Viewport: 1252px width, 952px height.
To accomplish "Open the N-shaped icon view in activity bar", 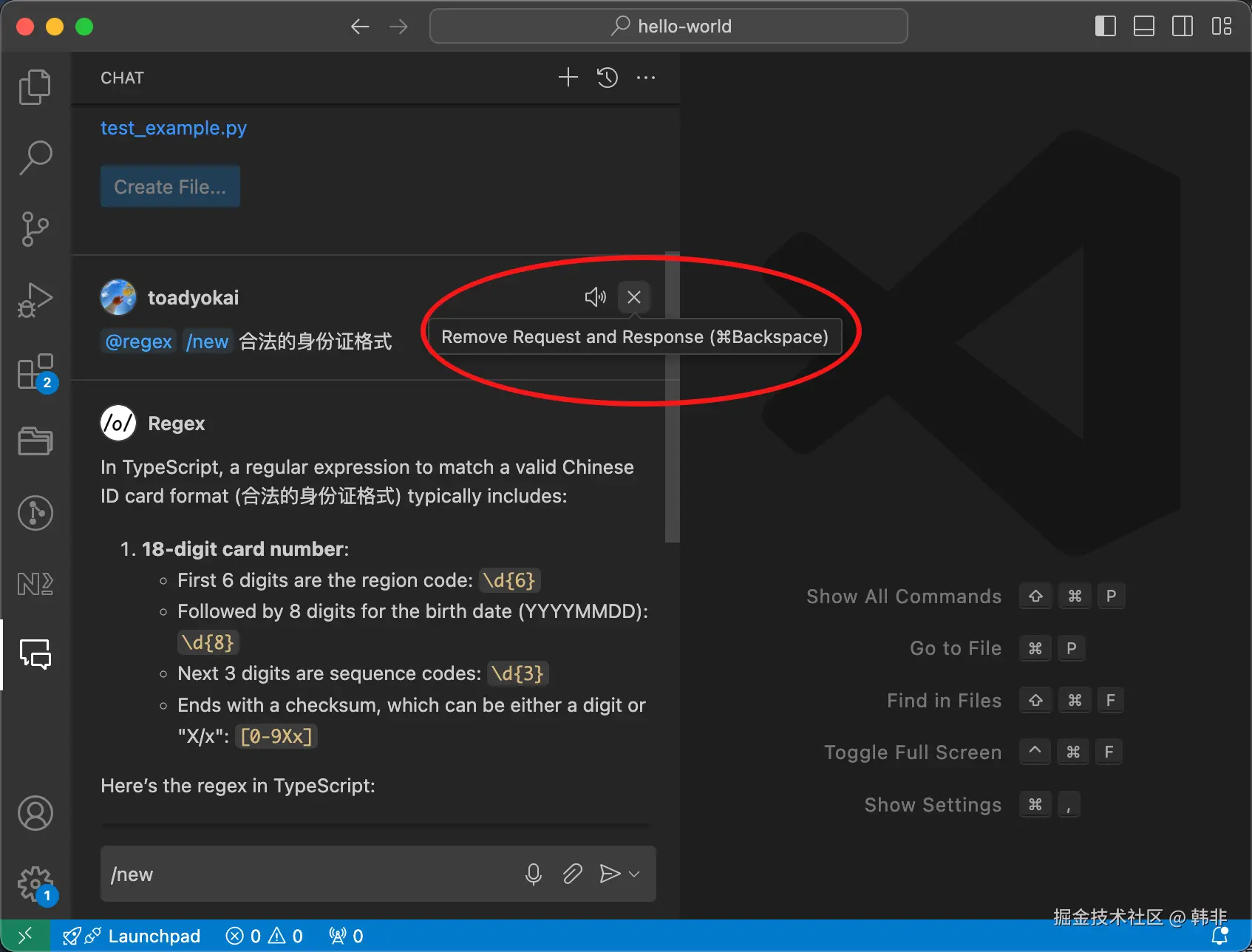I will 35,584.
